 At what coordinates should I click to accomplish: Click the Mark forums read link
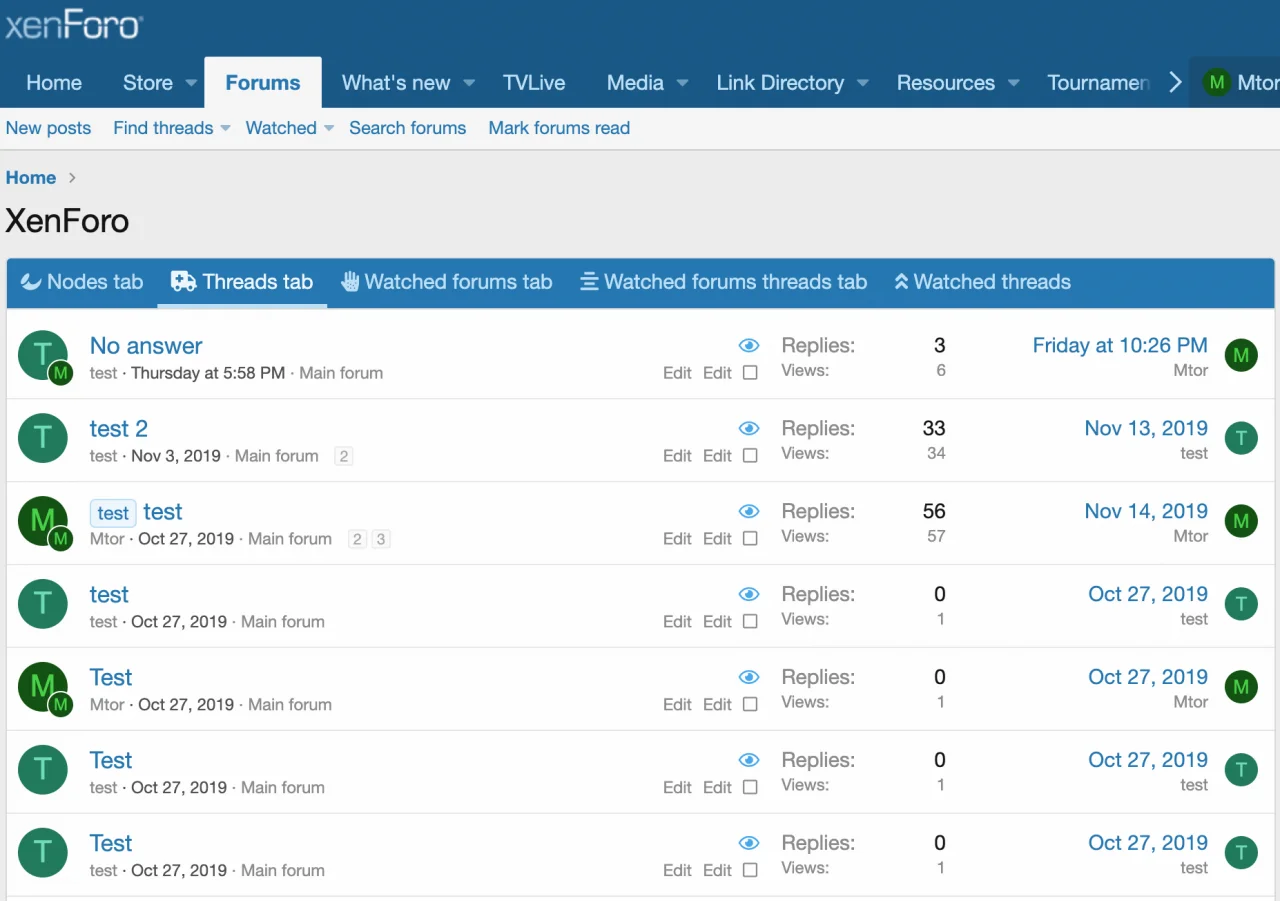coord(559,128)
